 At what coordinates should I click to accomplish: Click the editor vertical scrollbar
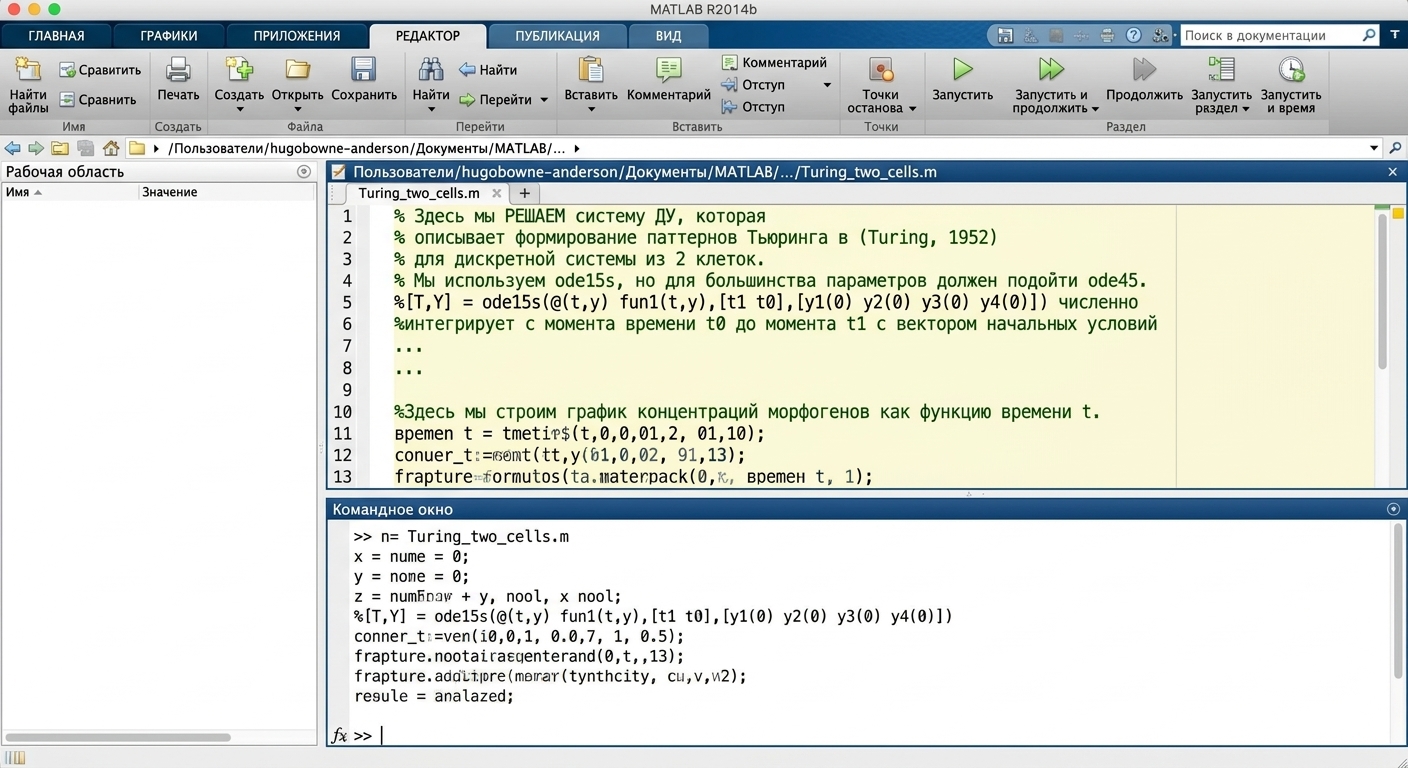pyautogui.click(x=1383, y=290)
